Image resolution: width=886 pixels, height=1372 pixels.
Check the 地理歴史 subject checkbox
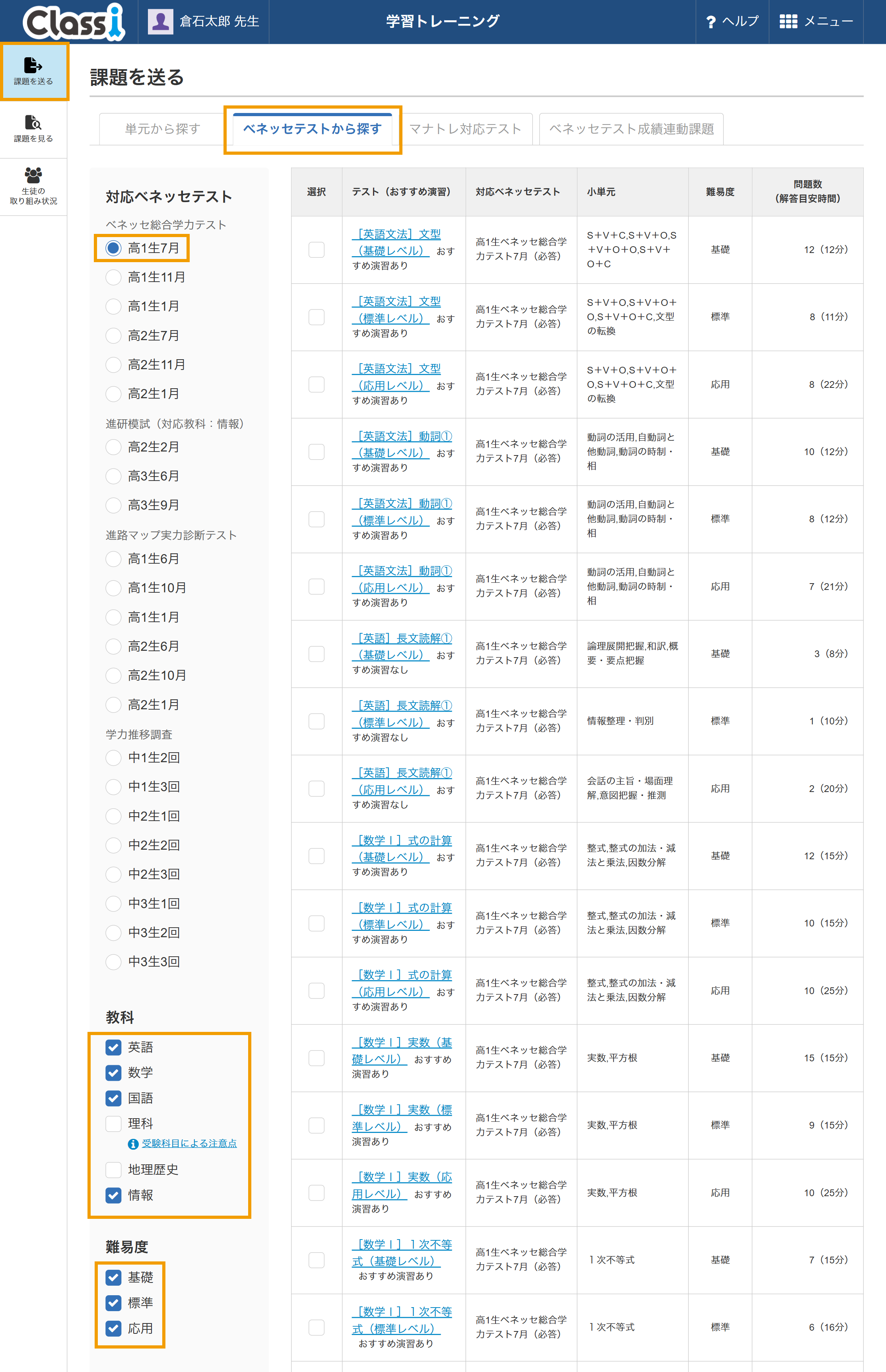pos(113,1170)
